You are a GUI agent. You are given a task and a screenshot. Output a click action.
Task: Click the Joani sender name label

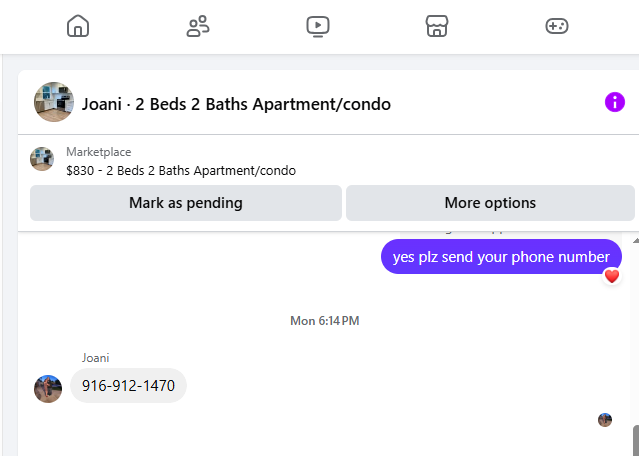[x=96, y=358]
